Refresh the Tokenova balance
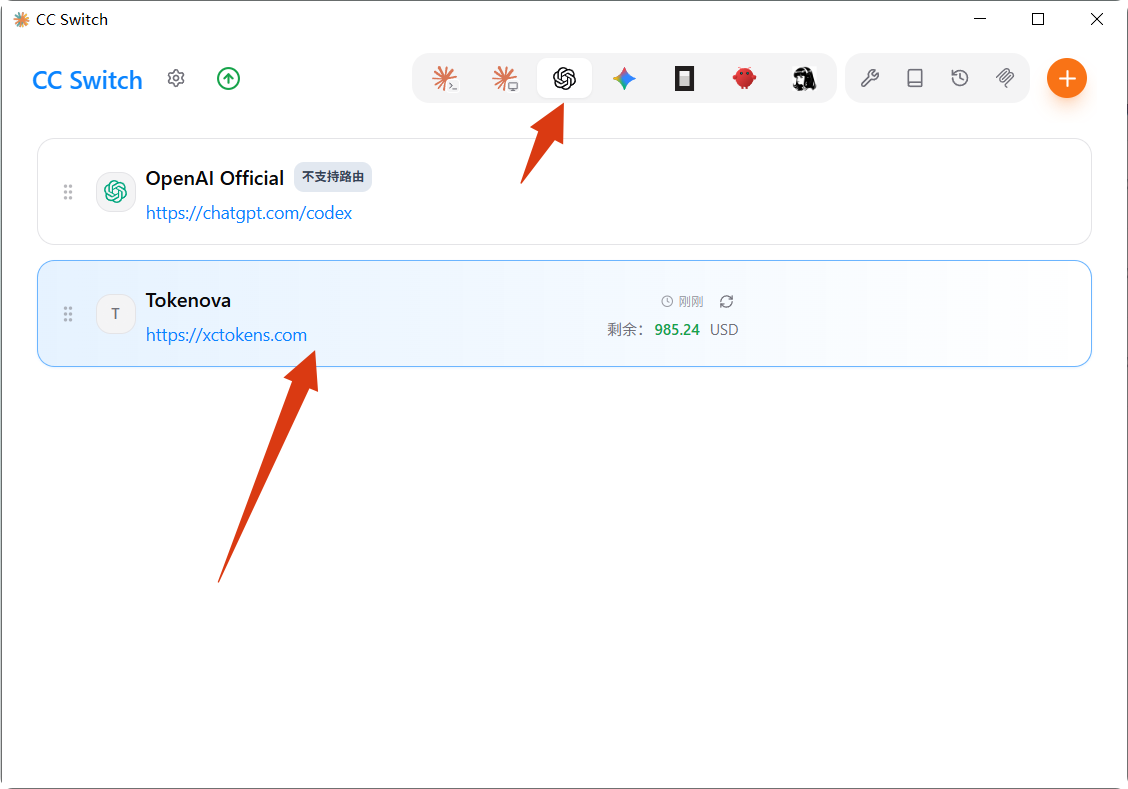This screenshot has width=1128, height=789. (727, 301)
